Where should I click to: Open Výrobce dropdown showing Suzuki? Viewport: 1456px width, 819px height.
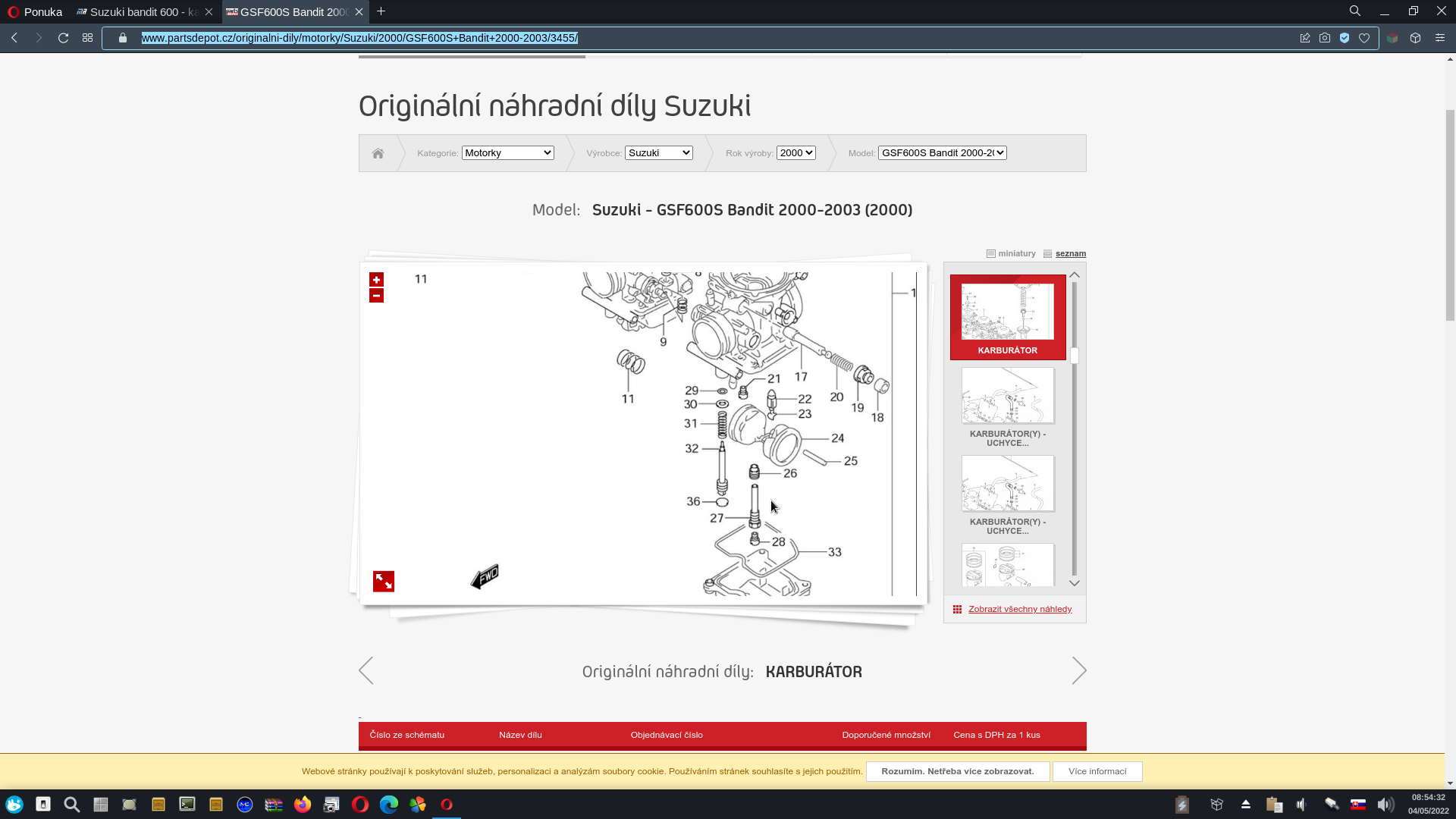pos(658,153)
